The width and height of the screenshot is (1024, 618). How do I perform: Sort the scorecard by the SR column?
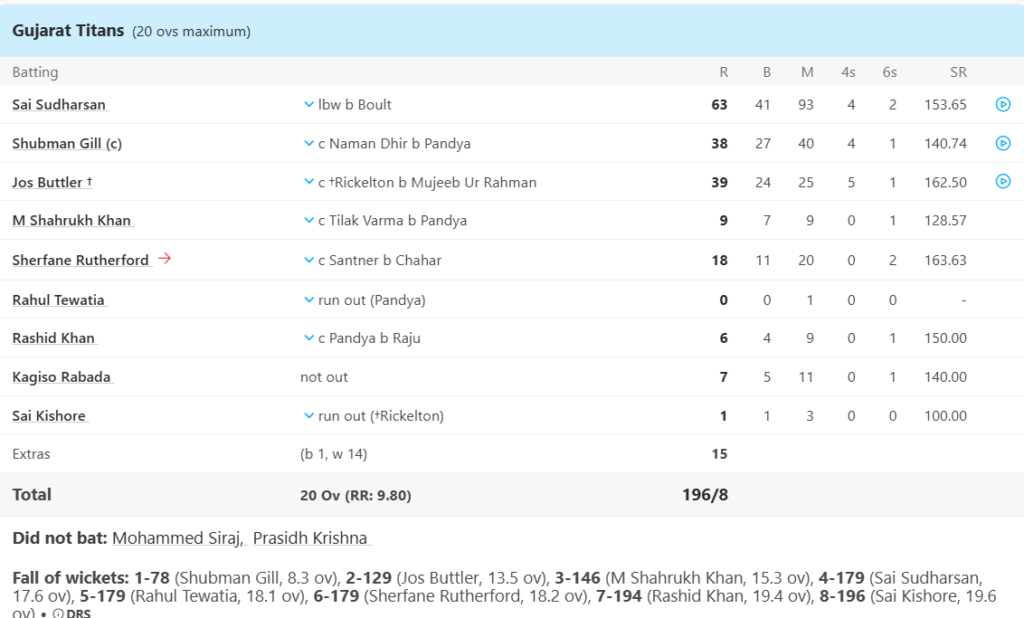[x=957, y=72]
